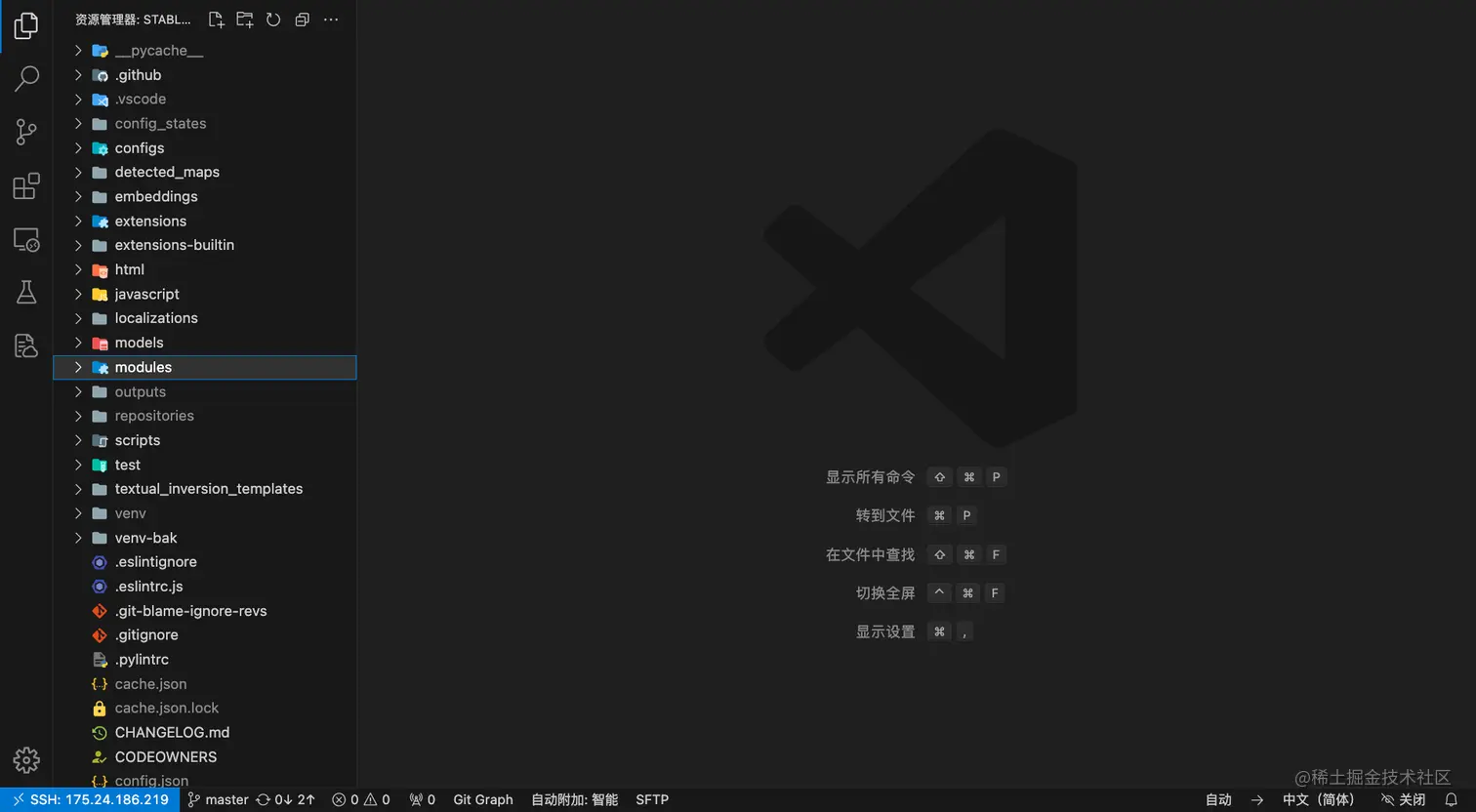Select the venv-bak folder

205,538
